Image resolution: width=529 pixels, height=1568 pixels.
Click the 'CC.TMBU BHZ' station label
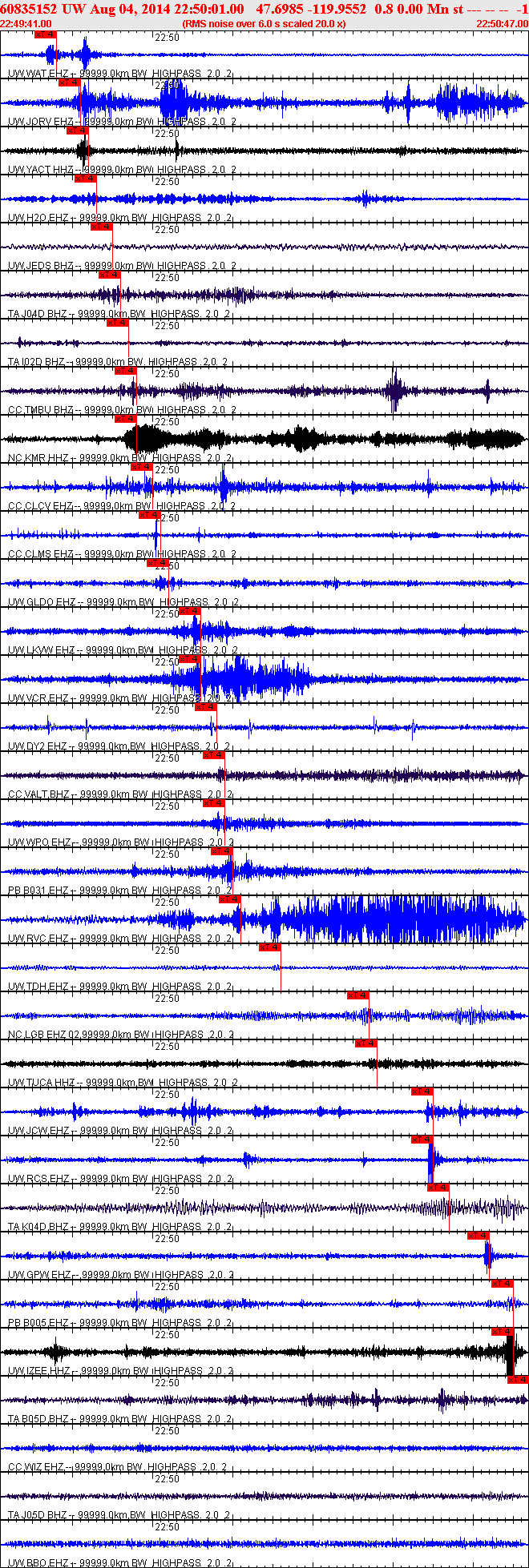point(40,410)
